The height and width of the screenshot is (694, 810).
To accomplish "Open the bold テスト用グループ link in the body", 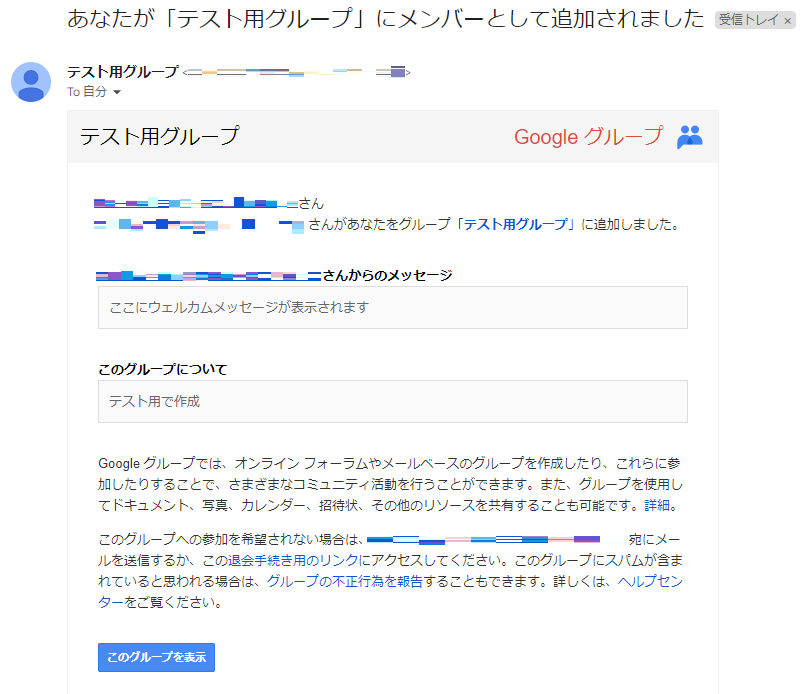I will click(x=516, y=225).
